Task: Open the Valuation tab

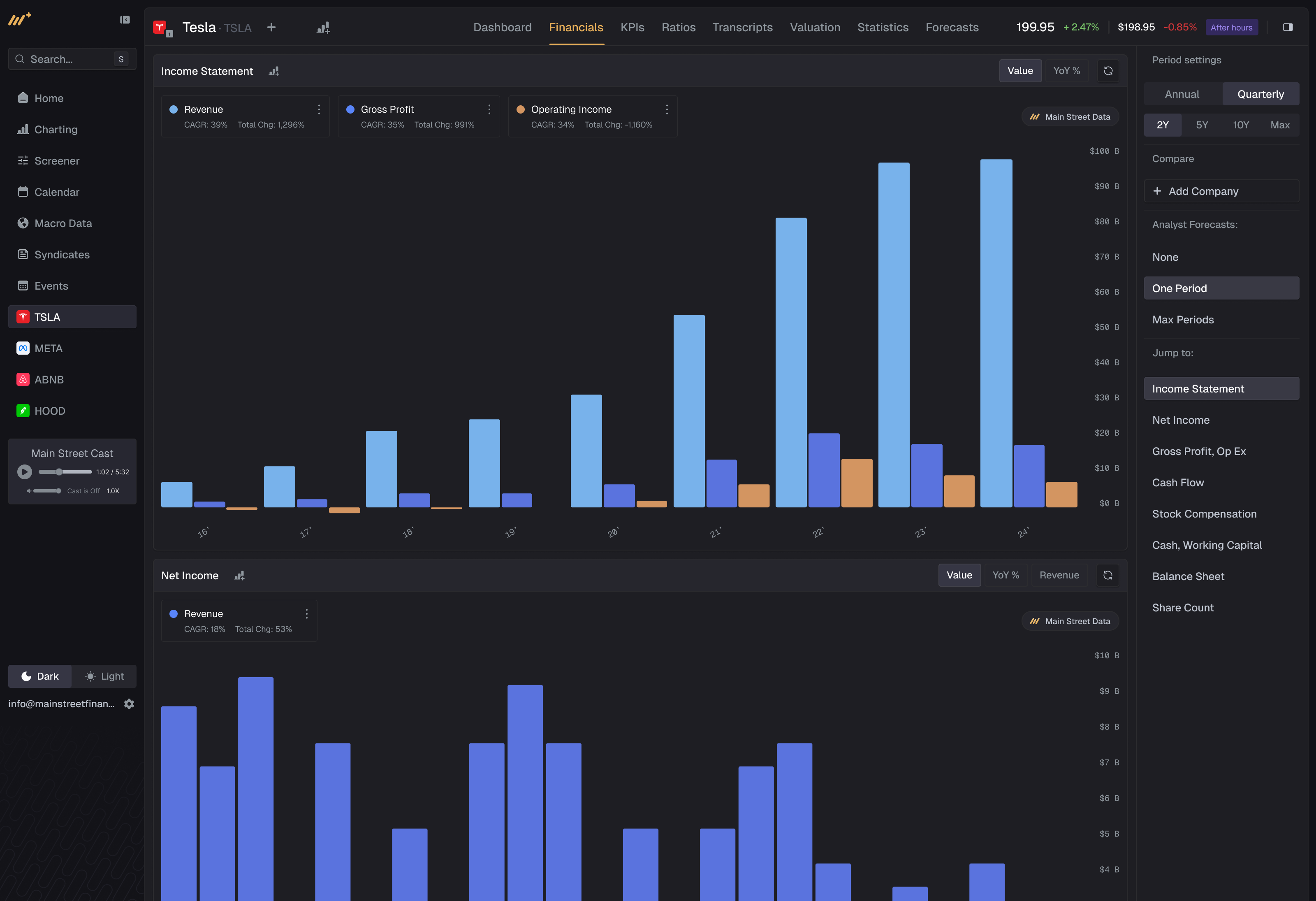Action: tap(814, 27)
